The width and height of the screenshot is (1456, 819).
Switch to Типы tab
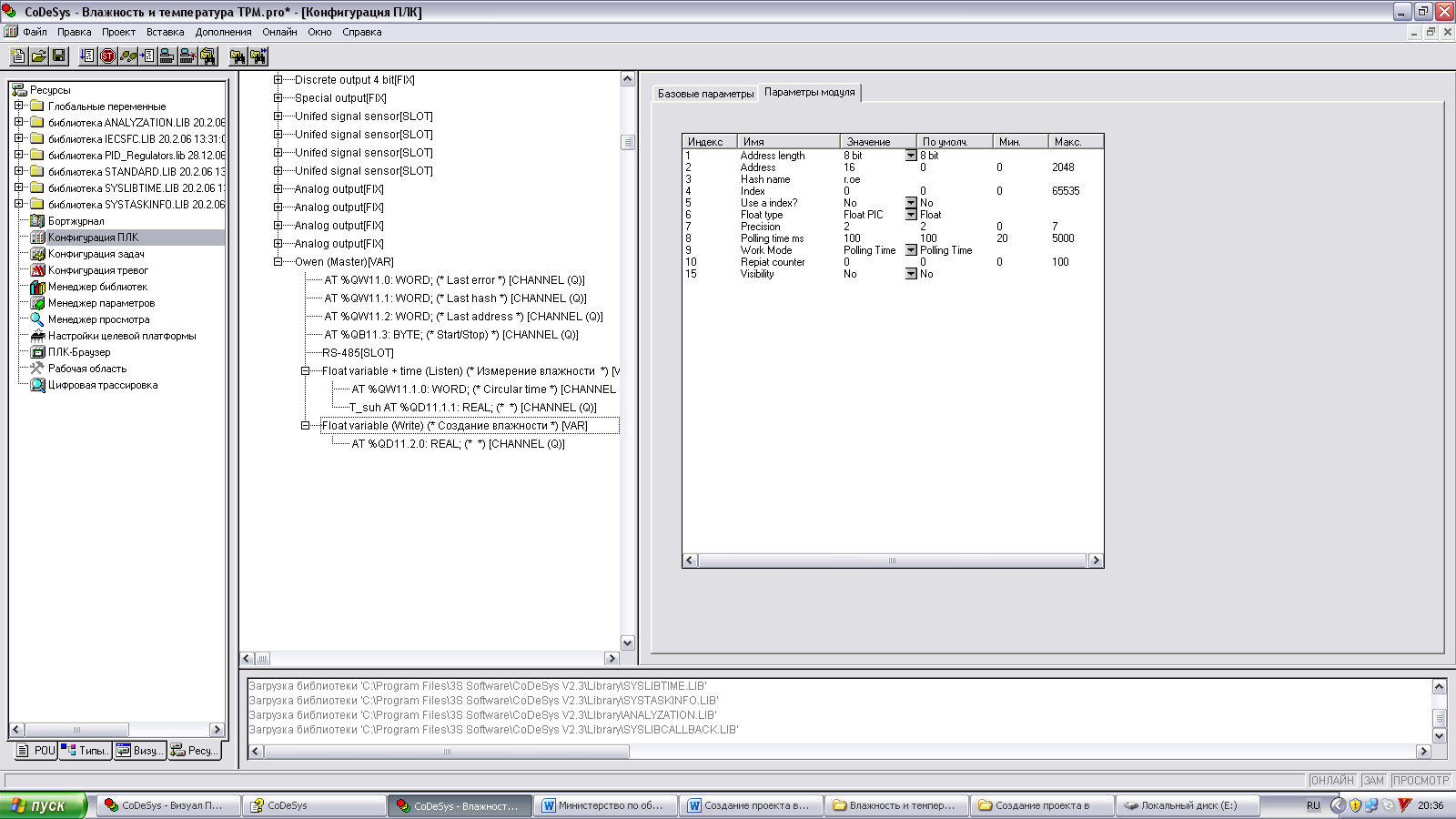[86, 751]
